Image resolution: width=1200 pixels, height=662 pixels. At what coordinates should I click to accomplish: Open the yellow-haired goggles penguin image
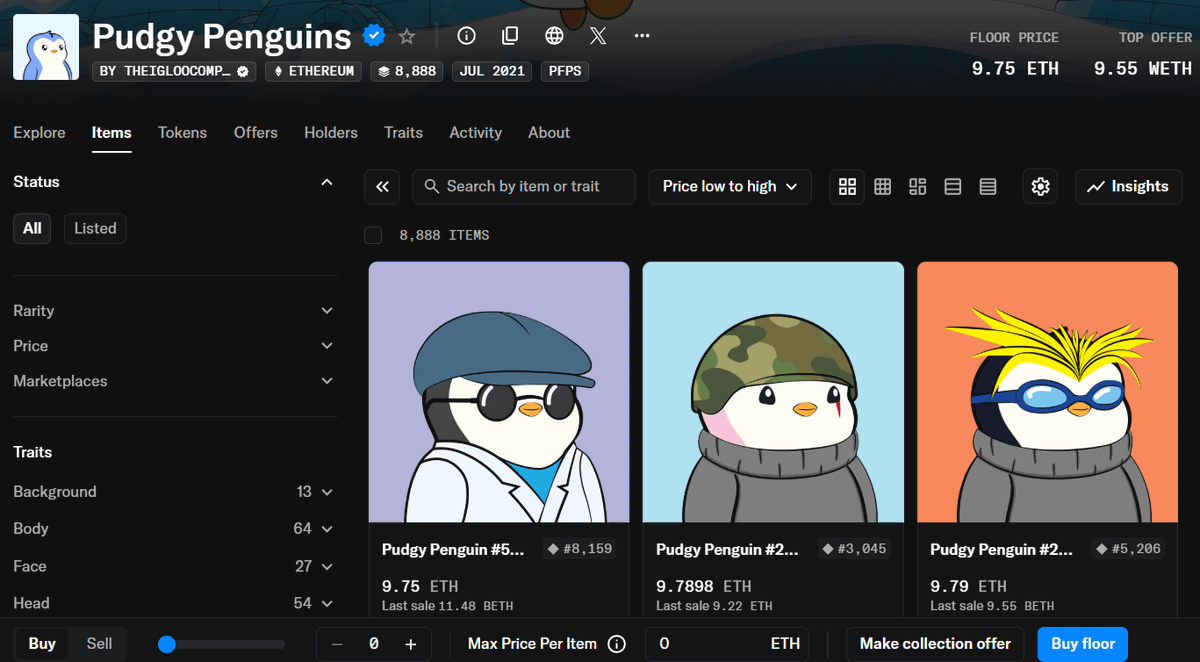1047,392
